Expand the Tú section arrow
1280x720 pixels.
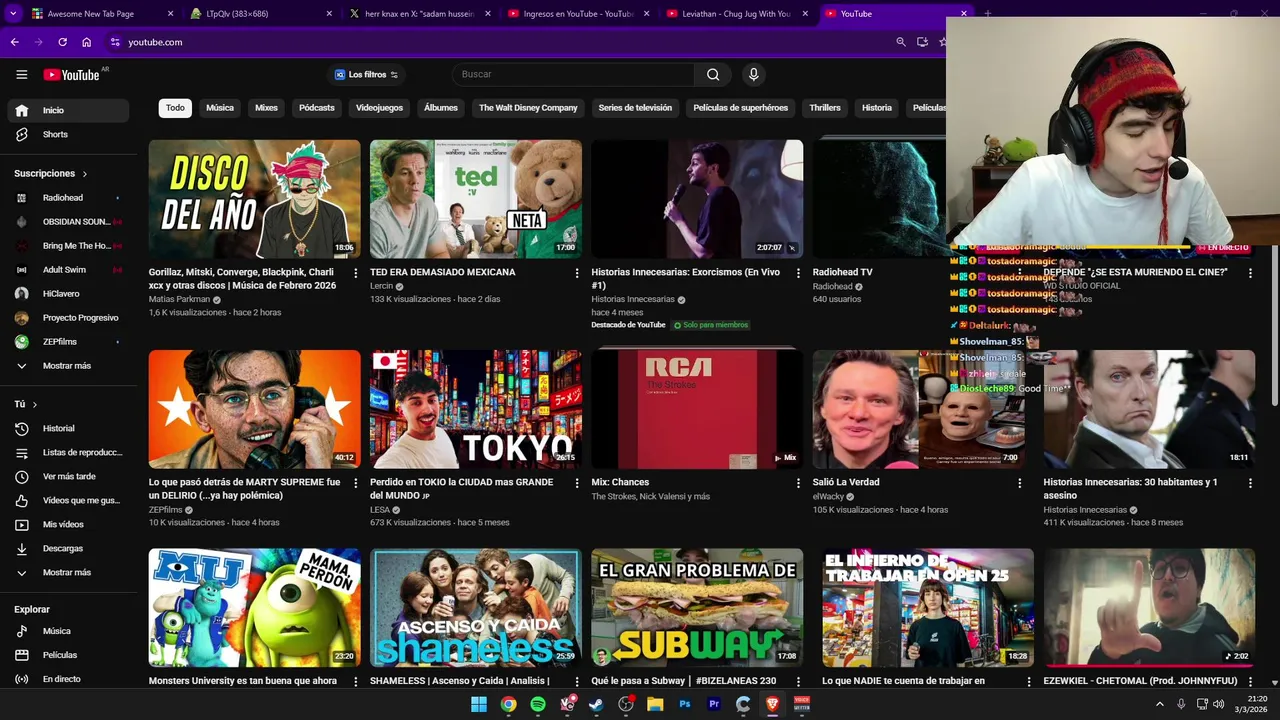pos(35,404)
